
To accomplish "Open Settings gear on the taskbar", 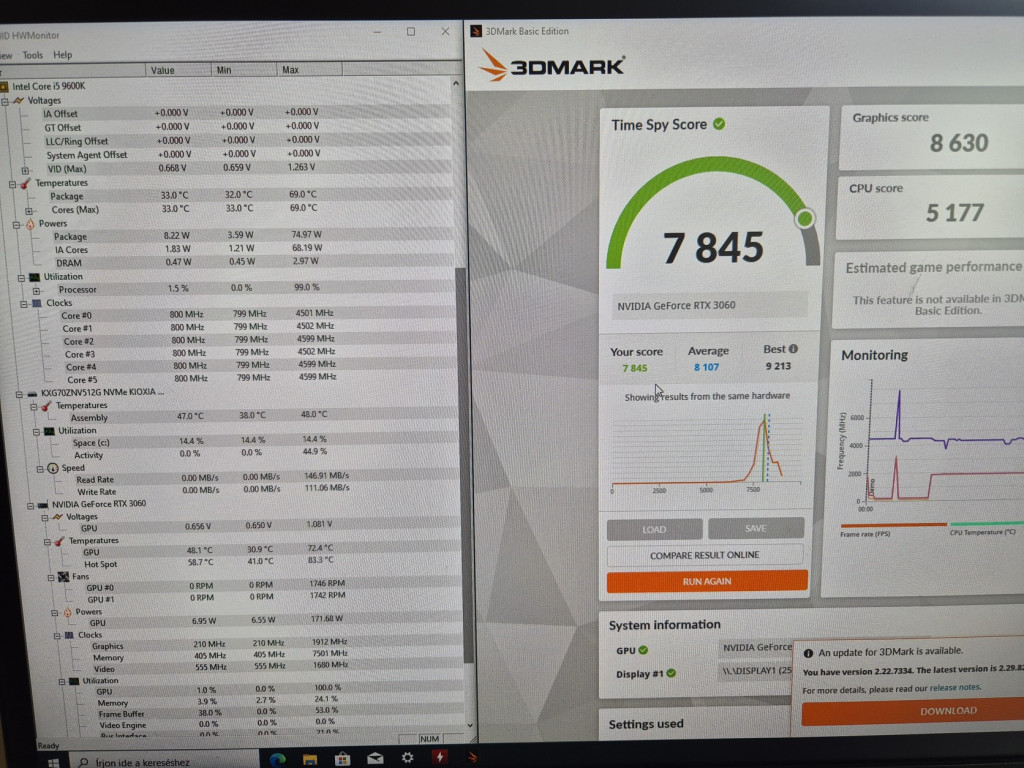I will click(x=408, y=758).
